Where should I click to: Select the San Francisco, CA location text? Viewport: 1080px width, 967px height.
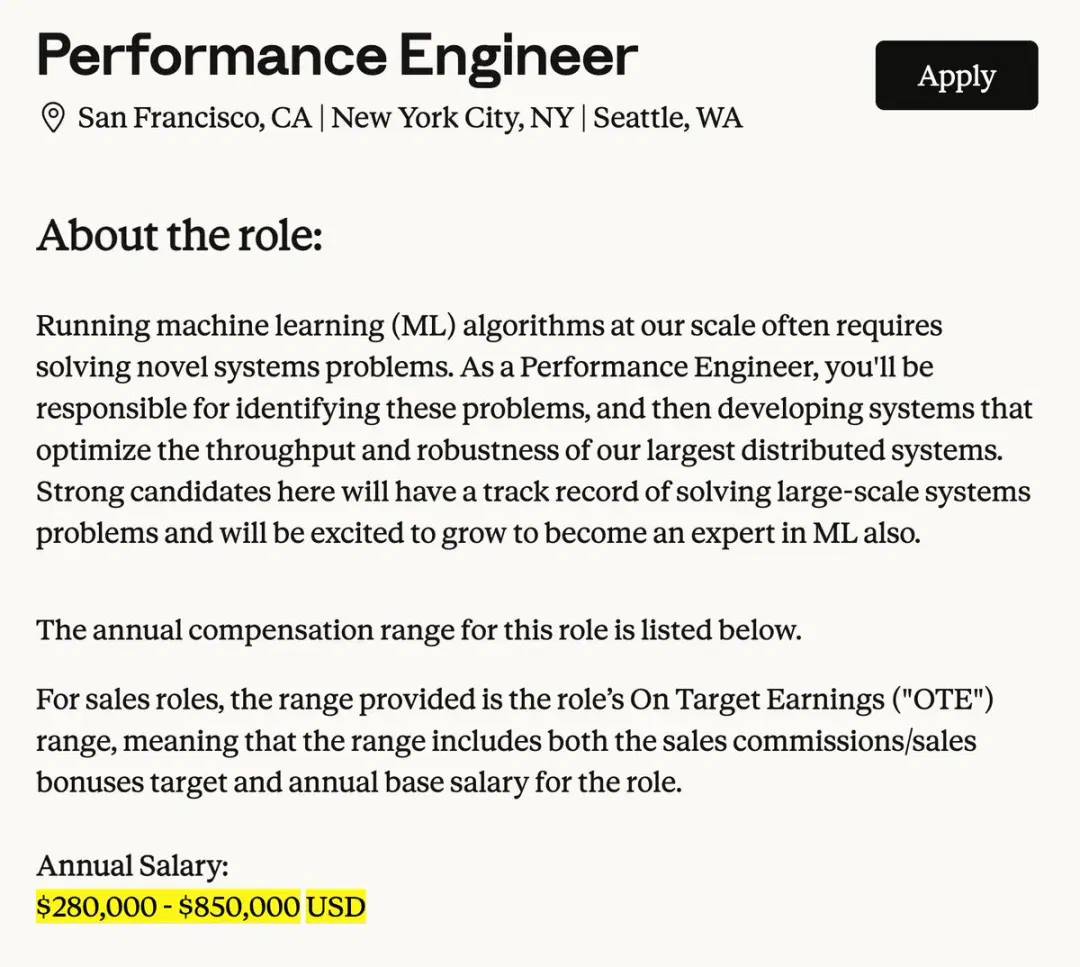coord(195,118)
